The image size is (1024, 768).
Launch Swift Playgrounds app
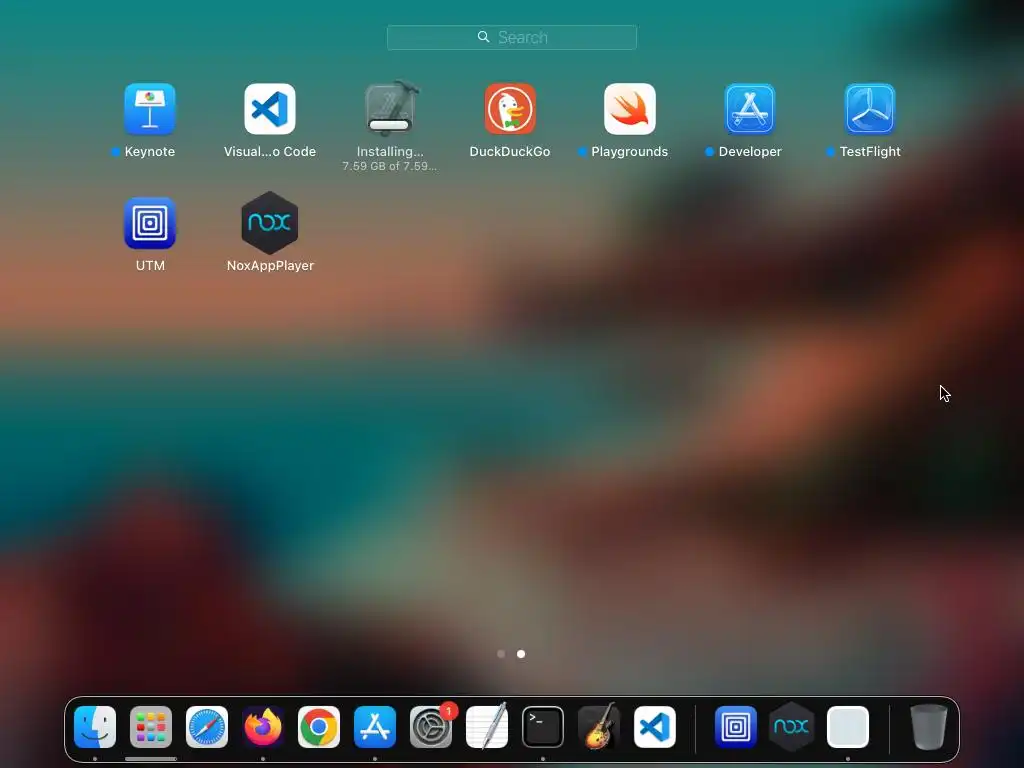[630, 109]
